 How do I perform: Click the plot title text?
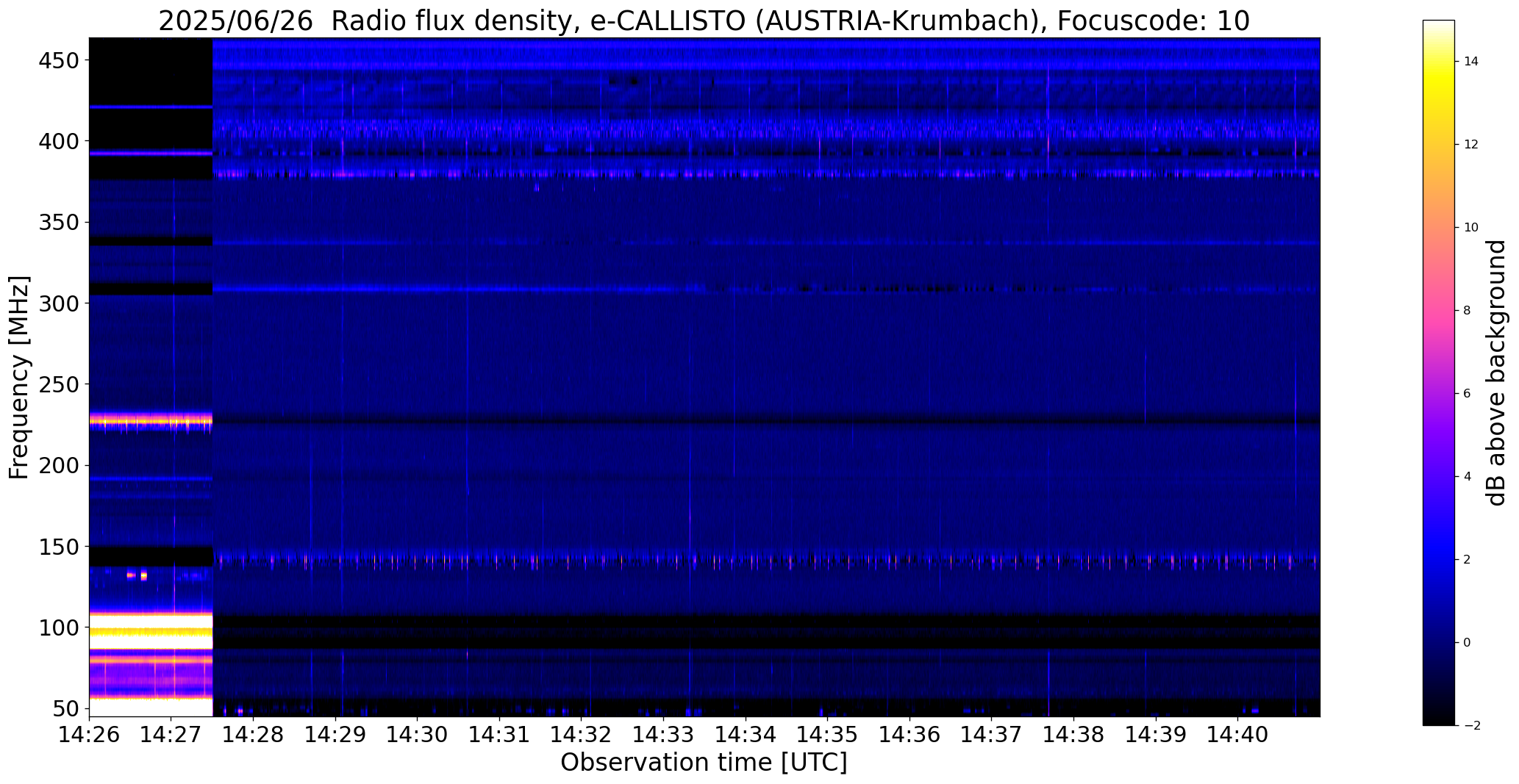point(704,21)
